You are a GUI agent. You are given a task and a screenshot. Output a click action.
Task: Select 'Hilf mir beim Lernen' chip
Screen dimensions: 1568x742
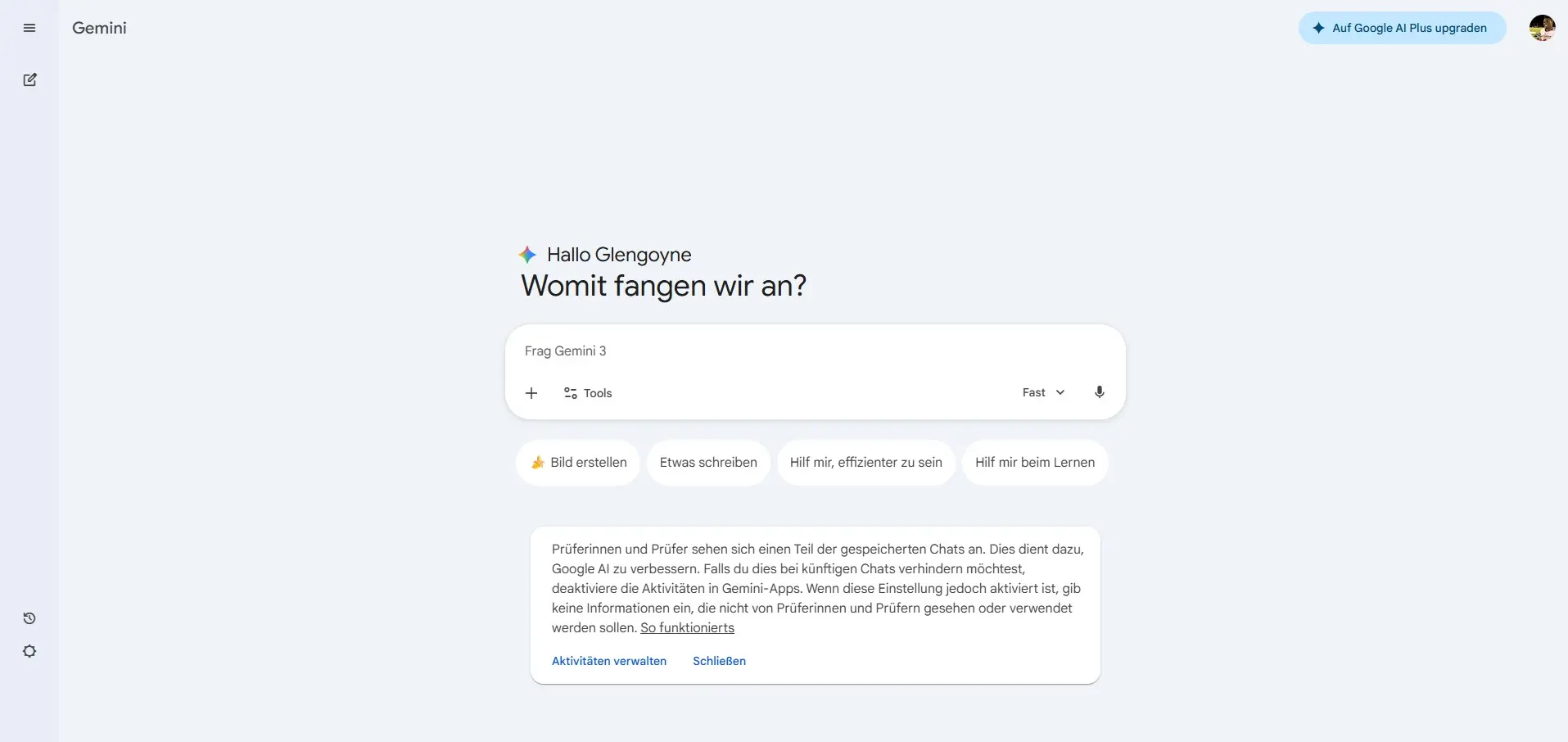click(1034, 463)
